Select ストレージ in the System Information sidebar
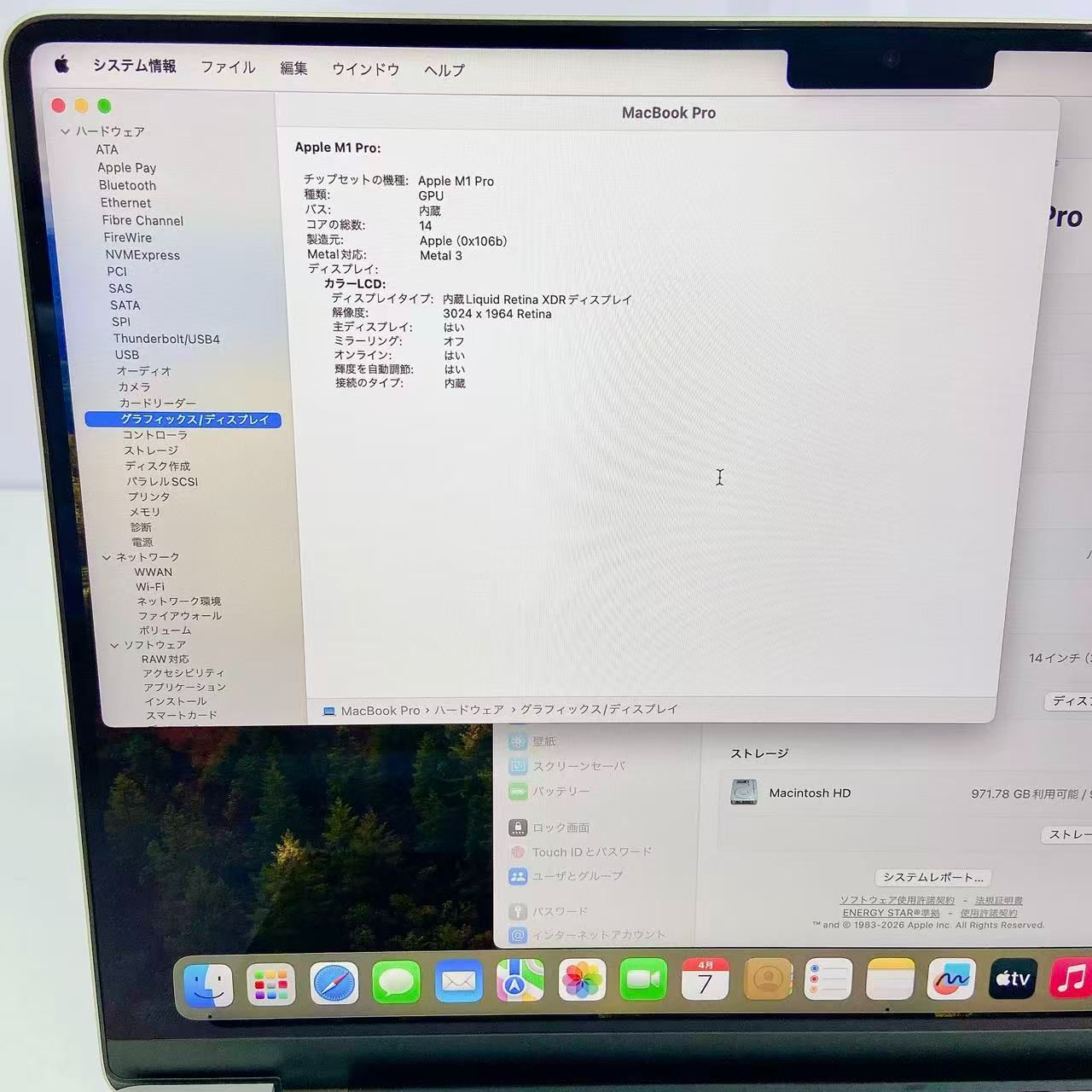 tap(151, 450)
